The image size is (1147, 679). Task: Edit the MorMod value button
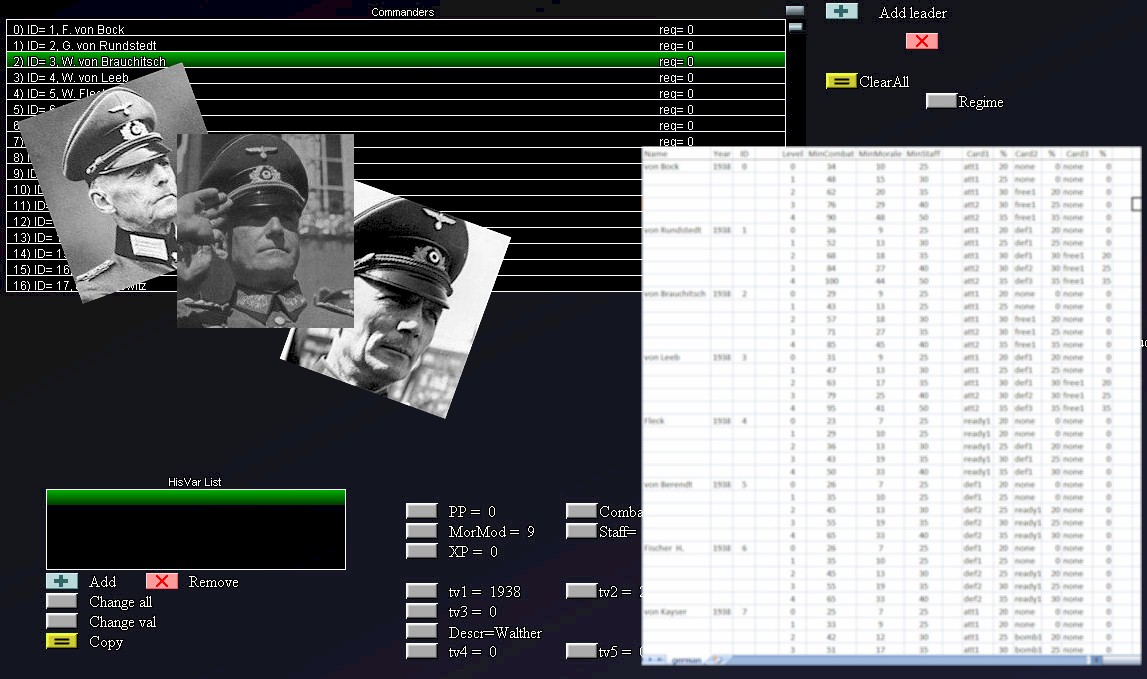pyautogui.click(x=422, y=531)
